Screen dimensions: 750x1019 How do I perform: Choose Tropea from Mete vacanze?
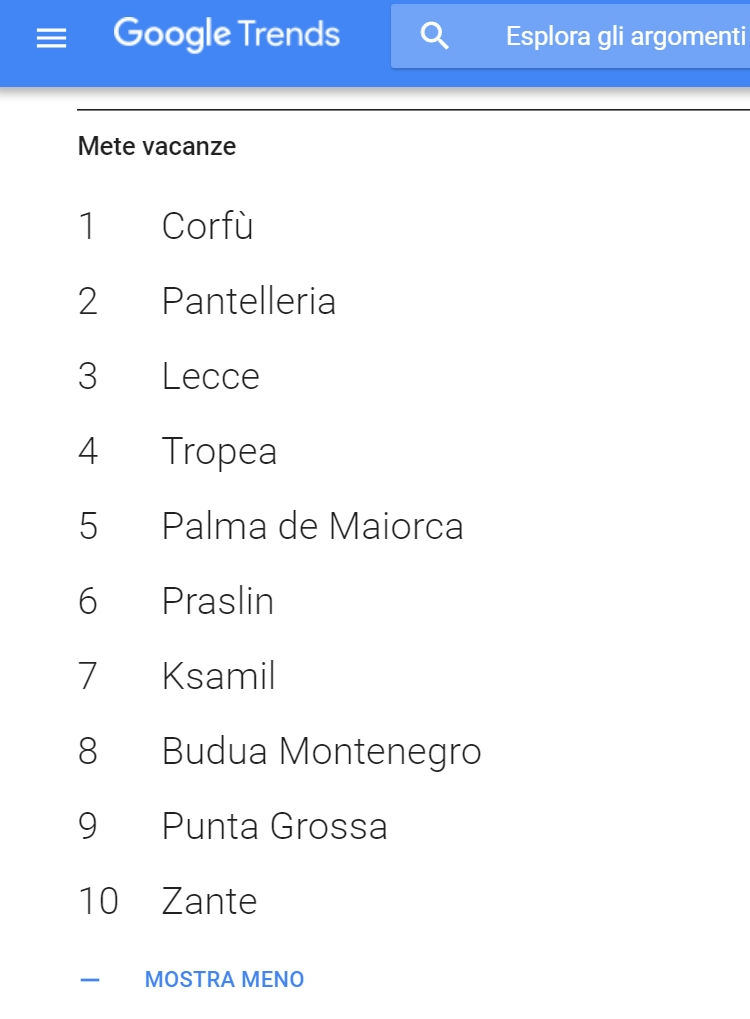[x=219, y=452]
